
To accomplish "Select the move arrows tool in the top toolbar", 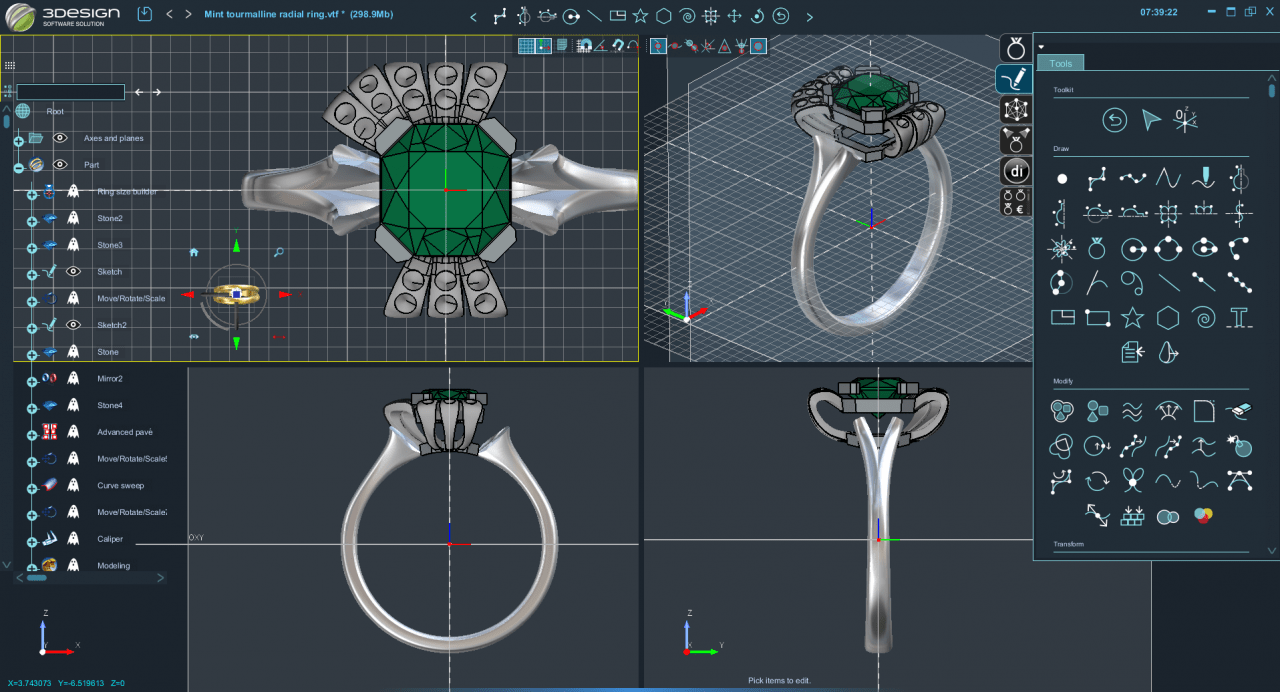I will pyautogui.click(x=735, y=15).
